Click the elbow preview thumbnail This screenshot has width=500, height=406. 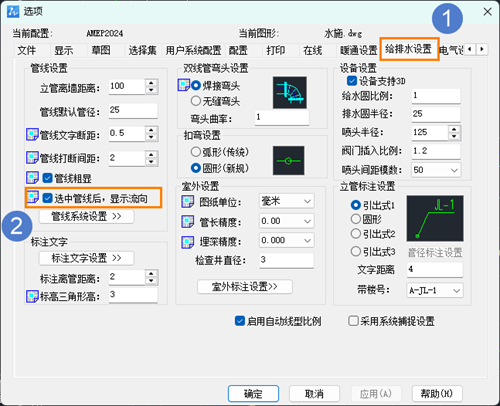point(290,92)
